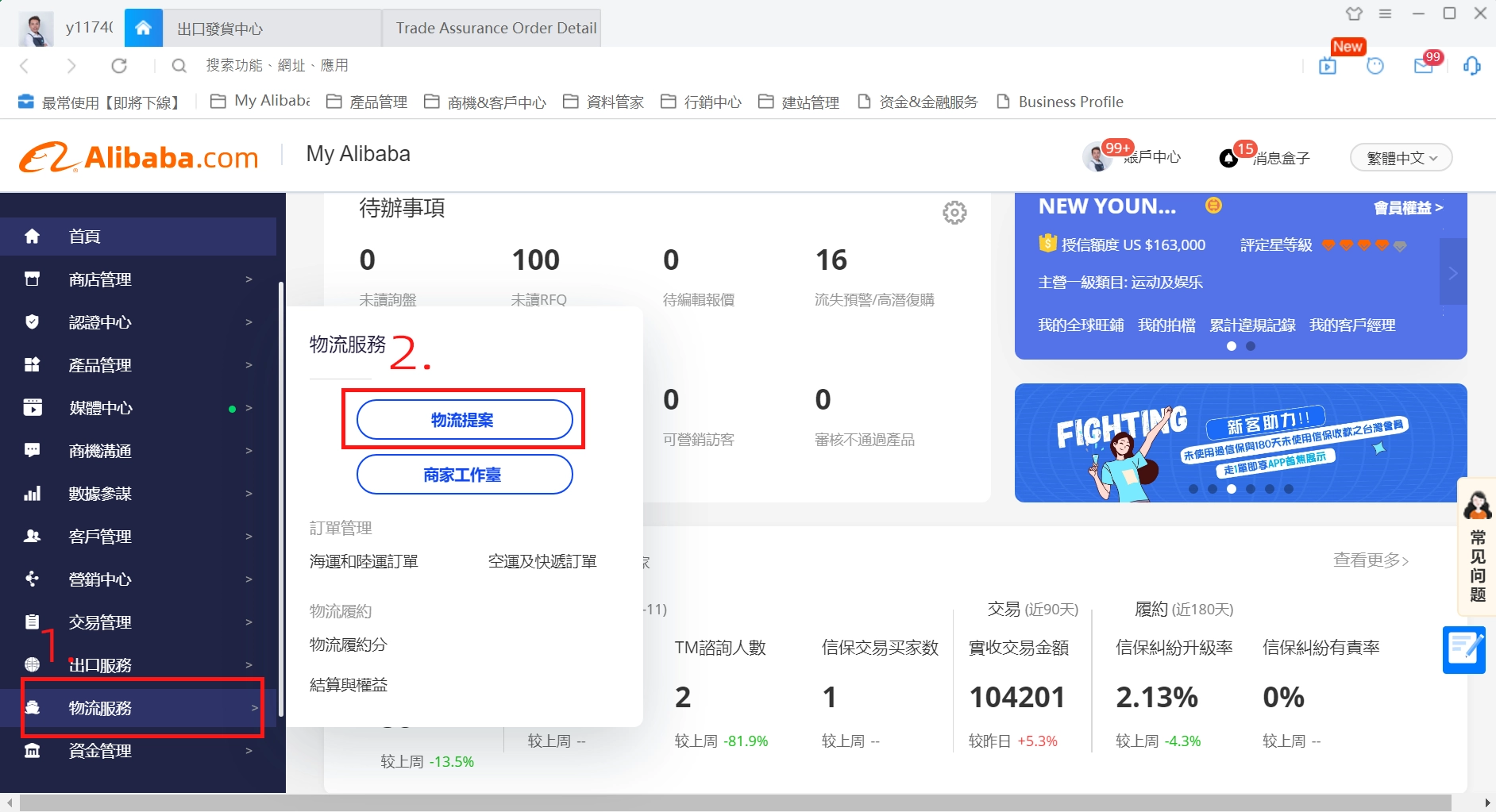Click the membership badge icon next to NEW YOUN
This screenshot has width=1496, height=812.
(x=1213, y=206)
